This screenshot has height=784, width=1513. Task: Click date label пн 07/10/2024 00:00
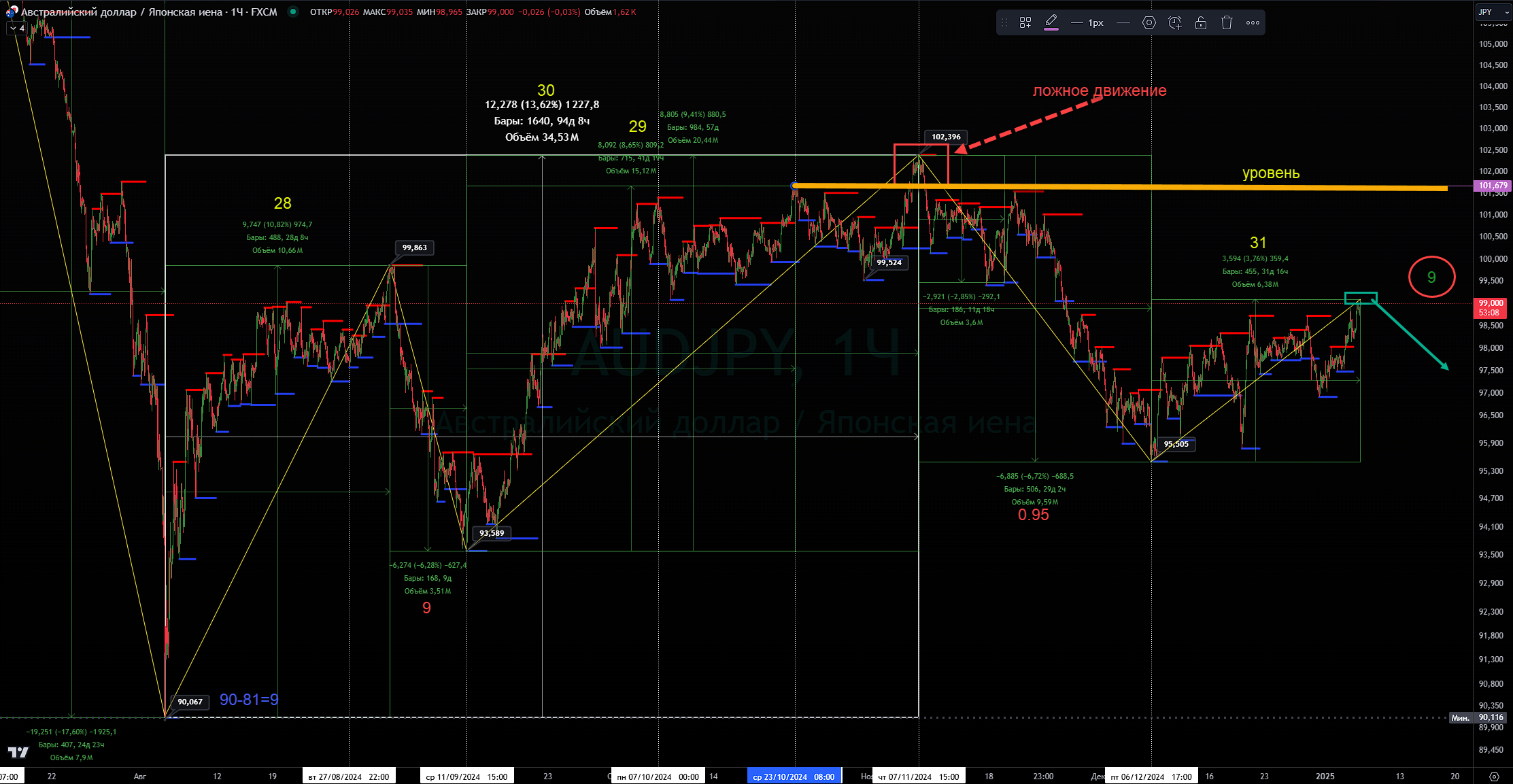pos(658,777)
